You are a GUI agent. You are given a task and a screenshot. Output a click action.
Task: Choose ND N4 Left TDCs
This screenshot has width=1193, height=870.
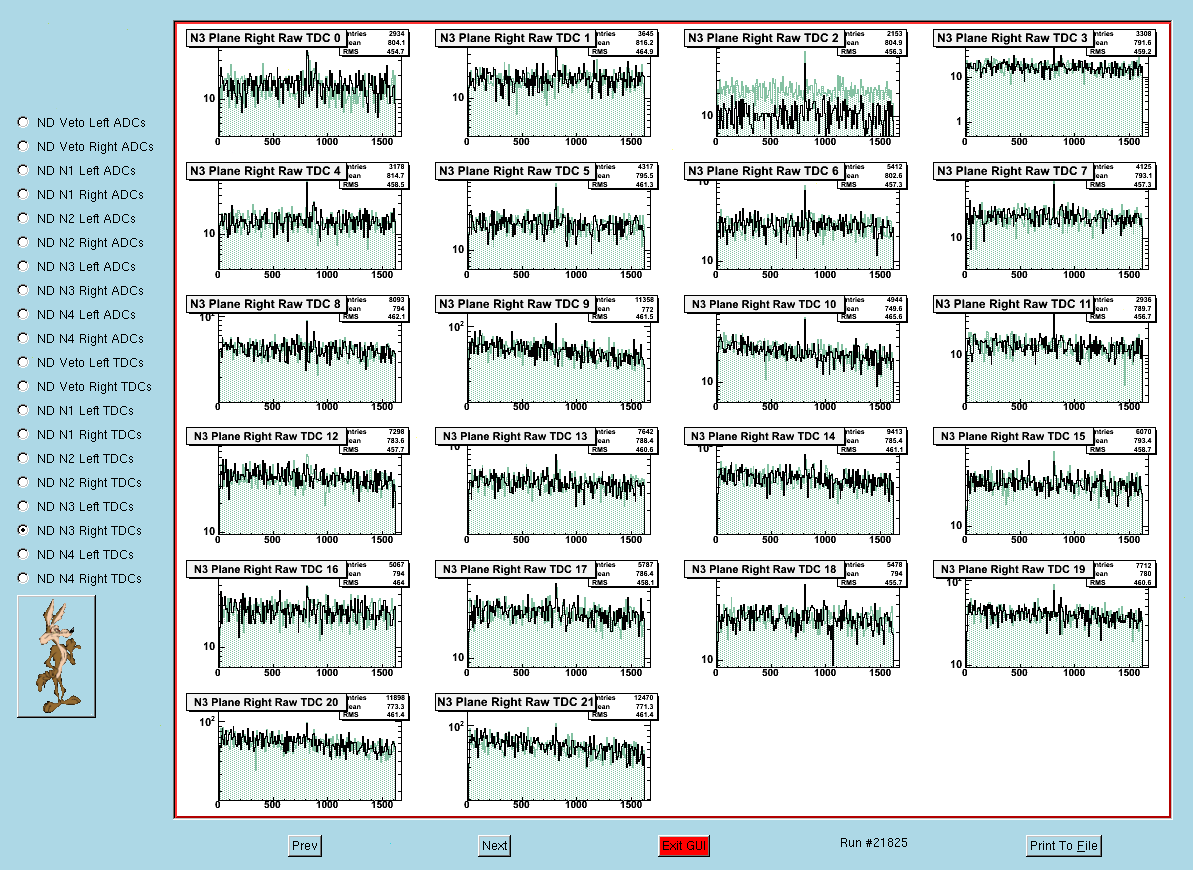[x=23, y=553]
